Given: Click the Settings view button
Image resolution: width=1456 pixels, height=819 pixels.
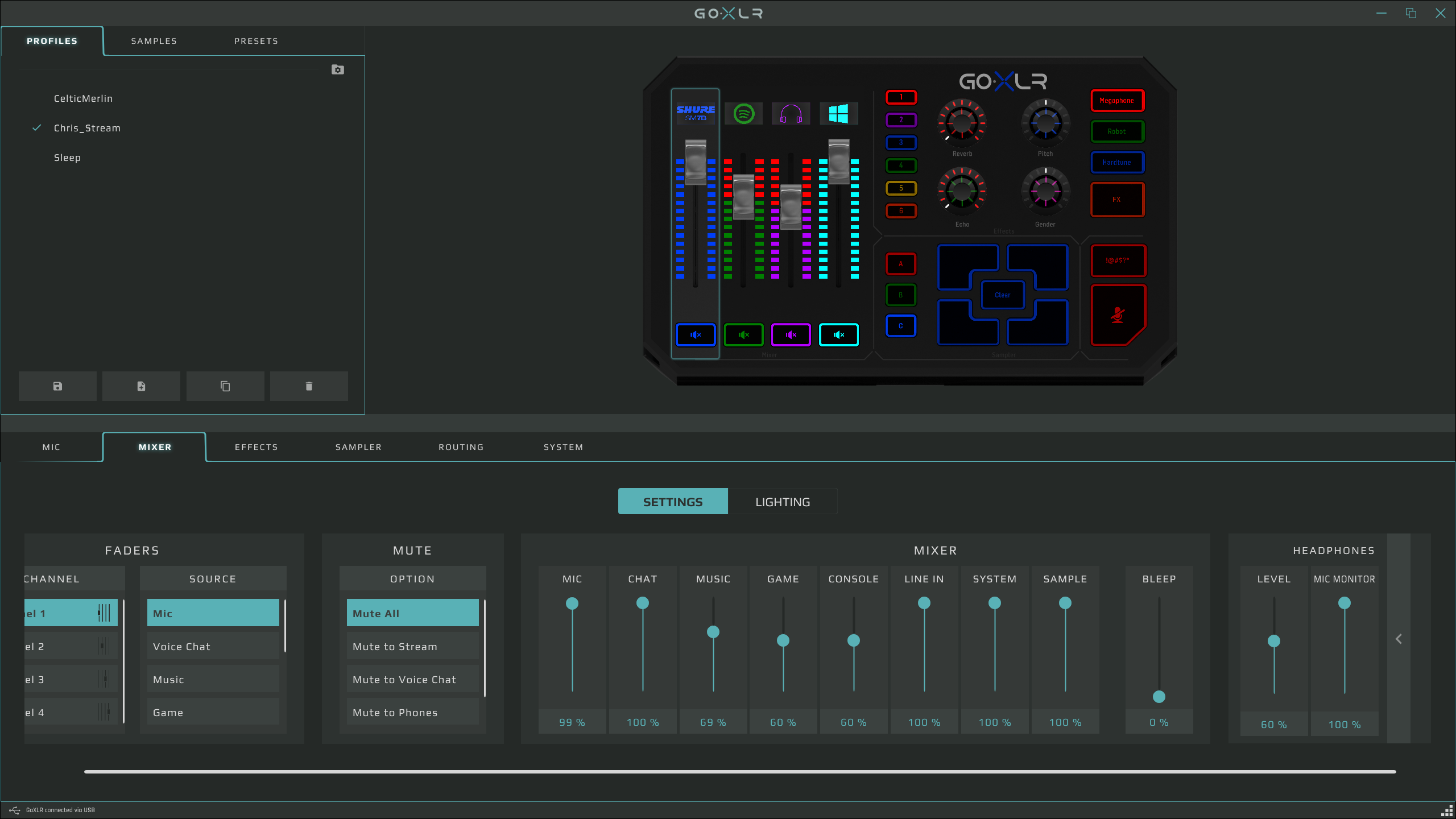Looking at the screenshot, I should [673, 502].
